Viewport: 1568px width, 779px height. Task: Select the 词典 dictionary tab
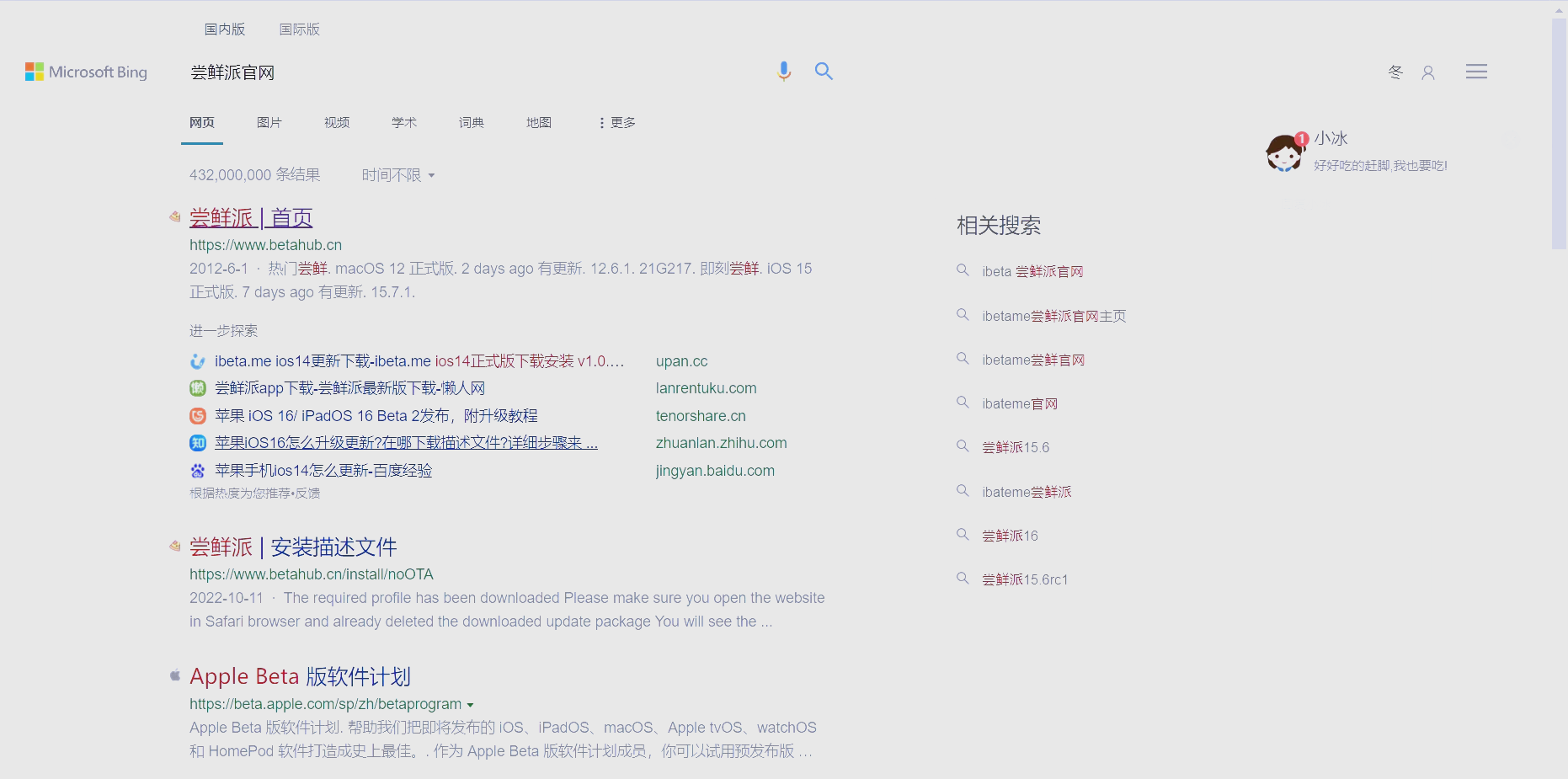(472, 123)
